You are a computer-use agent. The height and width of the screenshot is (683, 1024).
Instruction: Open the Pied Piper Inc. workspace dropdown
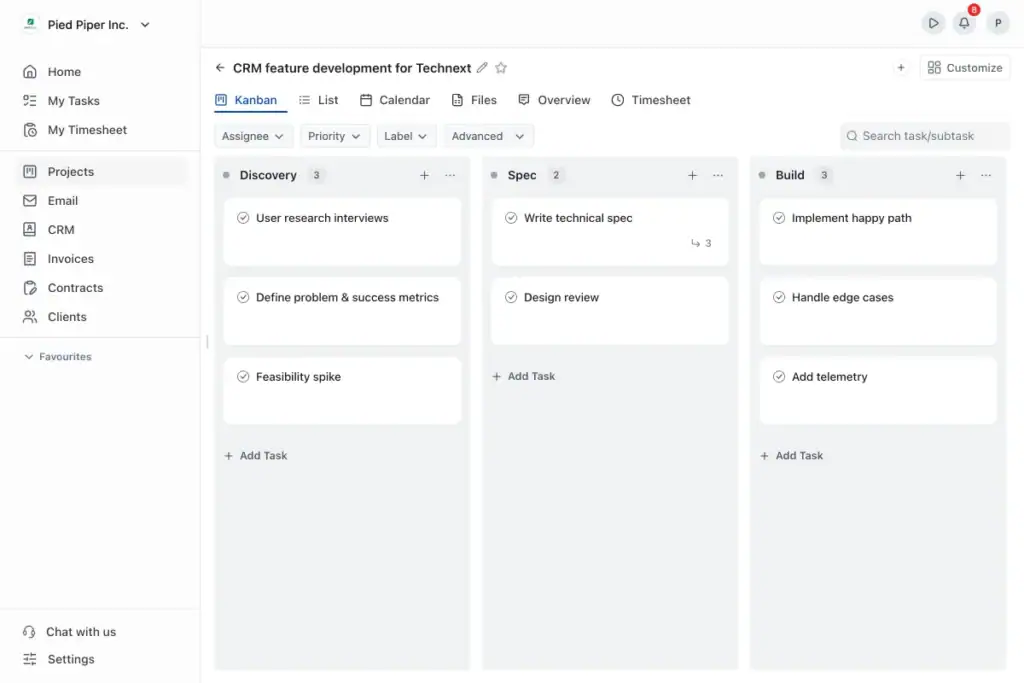point(87,25)
